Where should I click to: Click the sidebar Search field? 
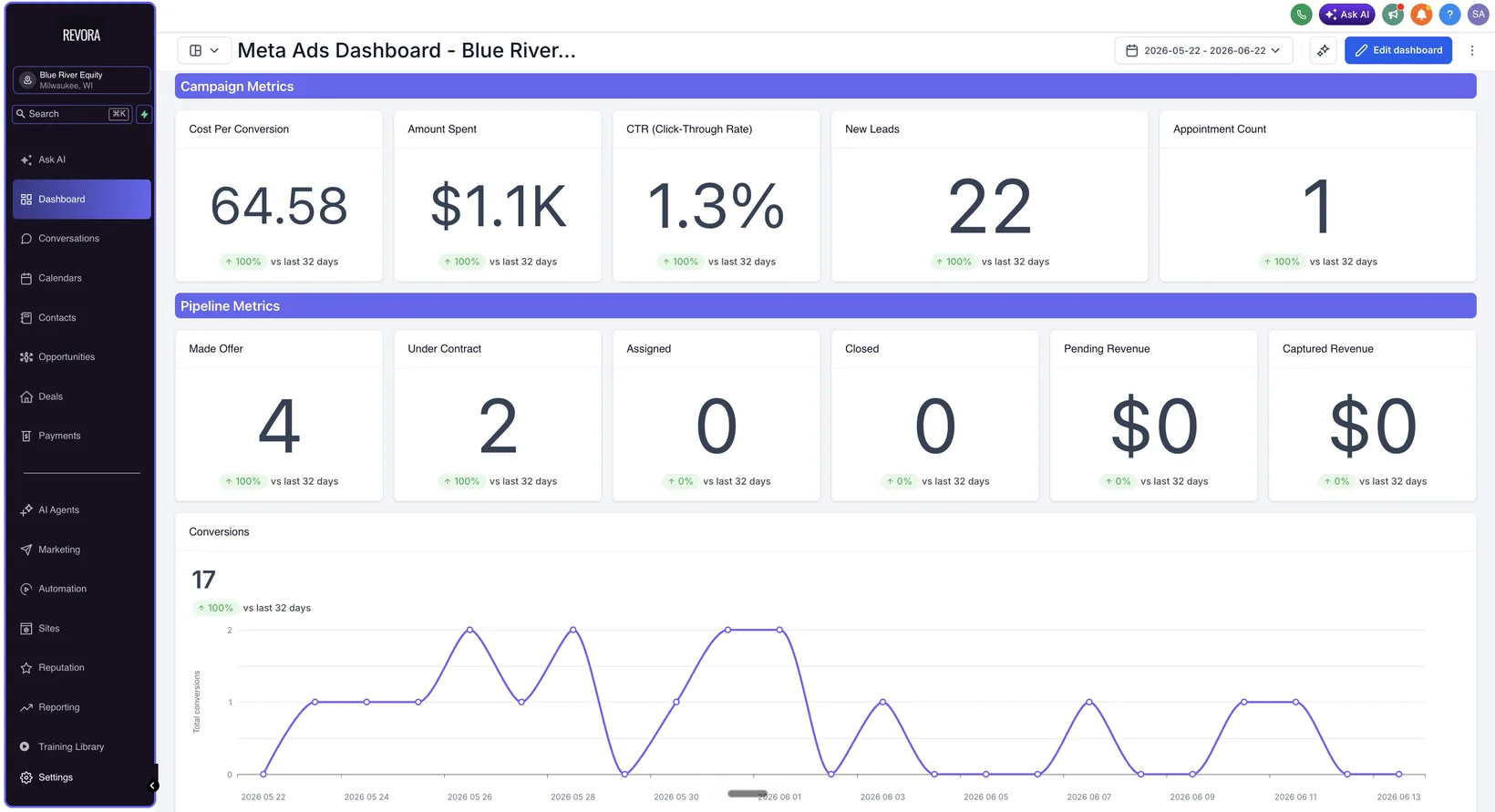[72, 114]
